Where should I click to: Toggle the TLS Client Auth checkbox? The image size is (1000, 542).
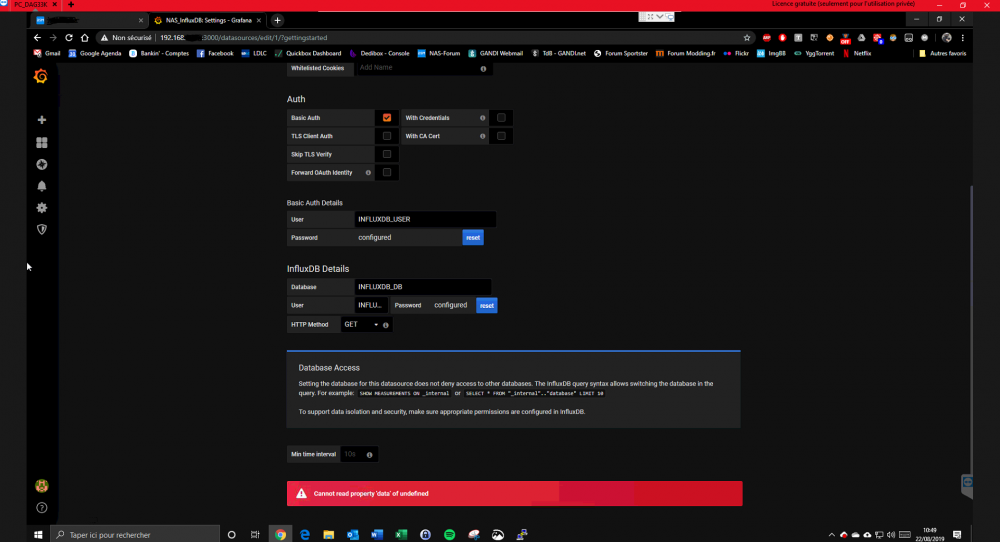pyautogui.click(x=387, y=136)
